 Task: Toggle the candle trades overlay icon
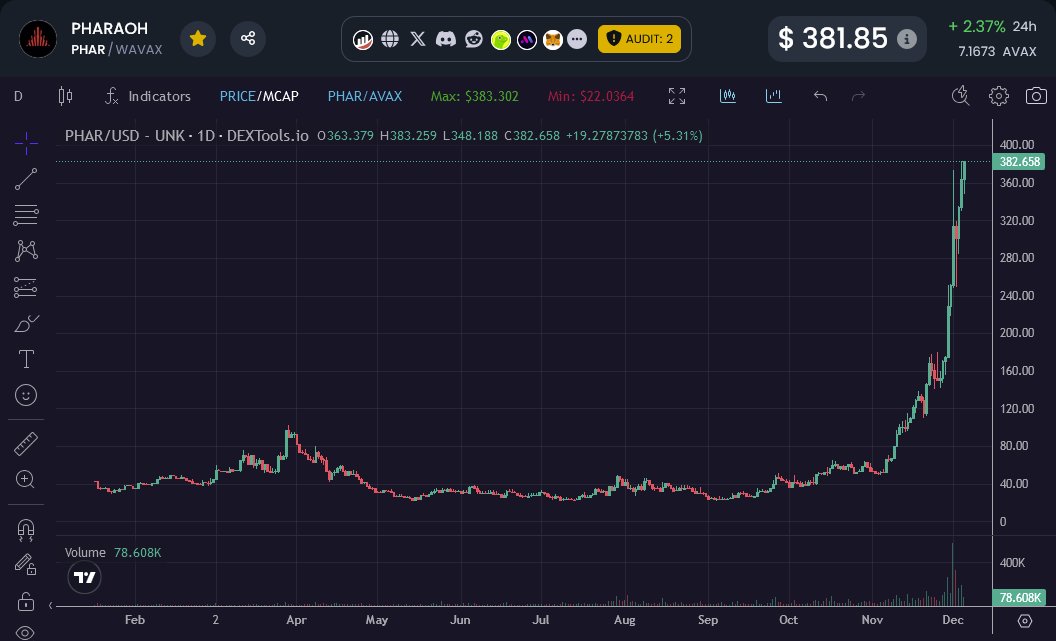728,96
